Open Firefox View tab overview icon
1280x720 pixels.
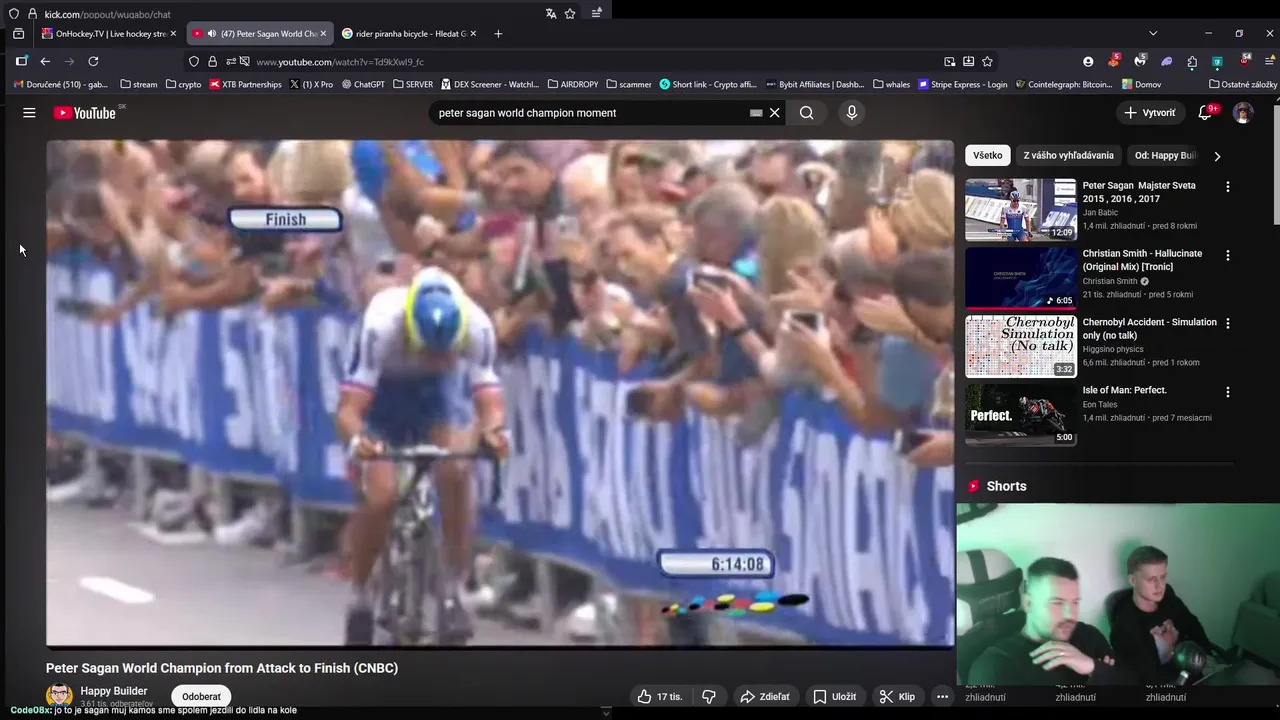click(x=18, y=34)
